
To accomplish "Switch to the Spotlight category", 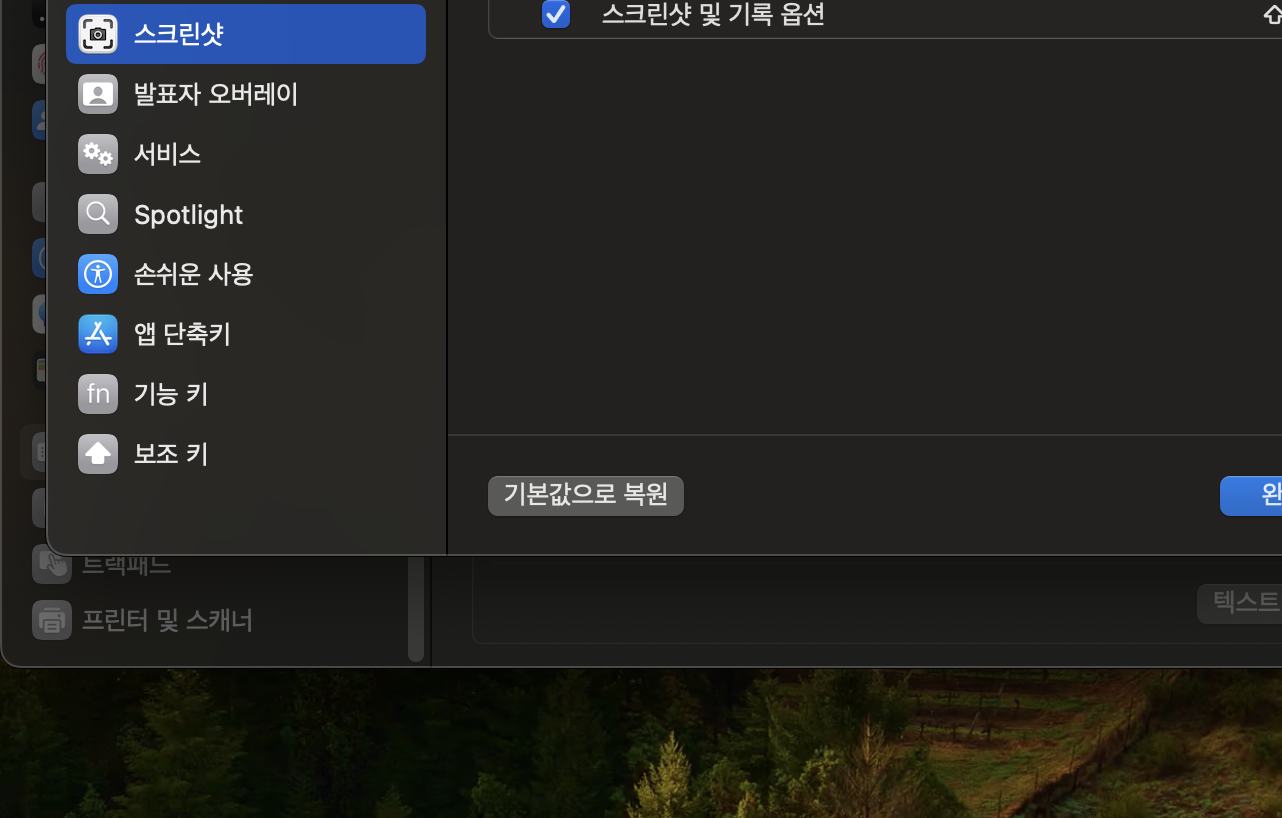I will click(246, 214).
